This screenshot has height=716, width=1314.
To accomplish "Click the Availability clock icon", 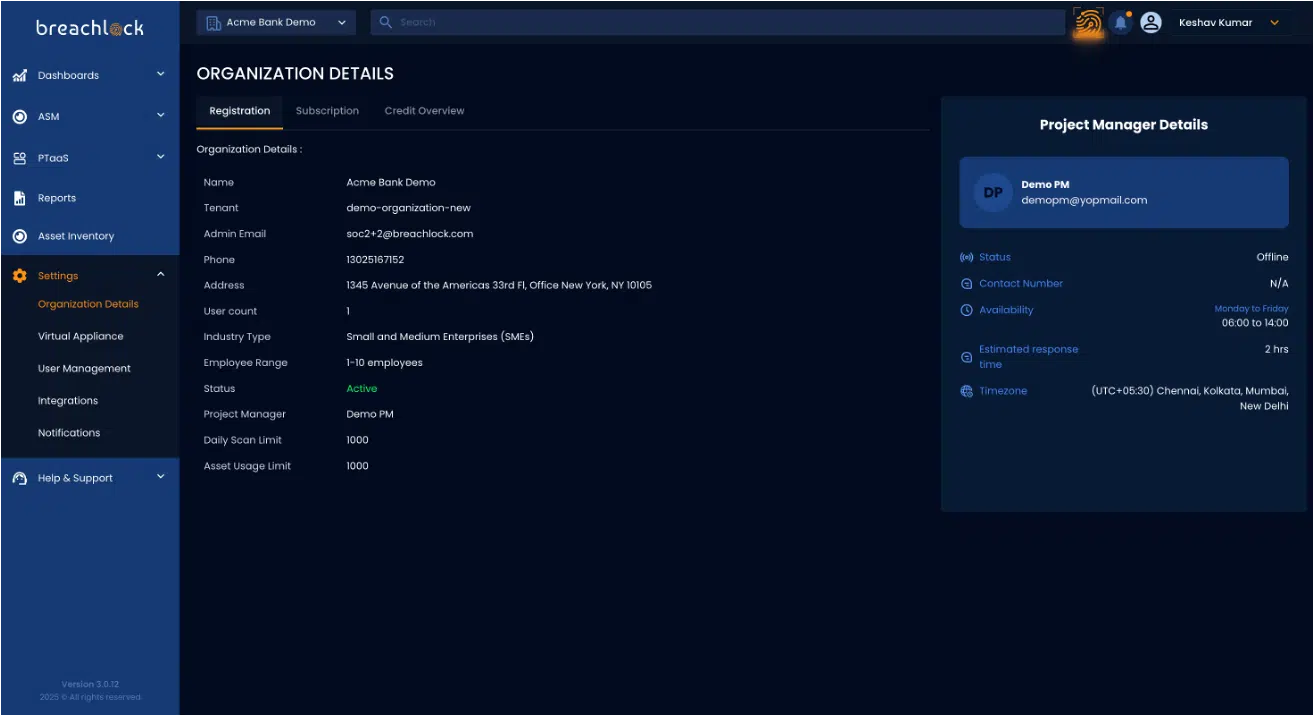I will (966, 310).
